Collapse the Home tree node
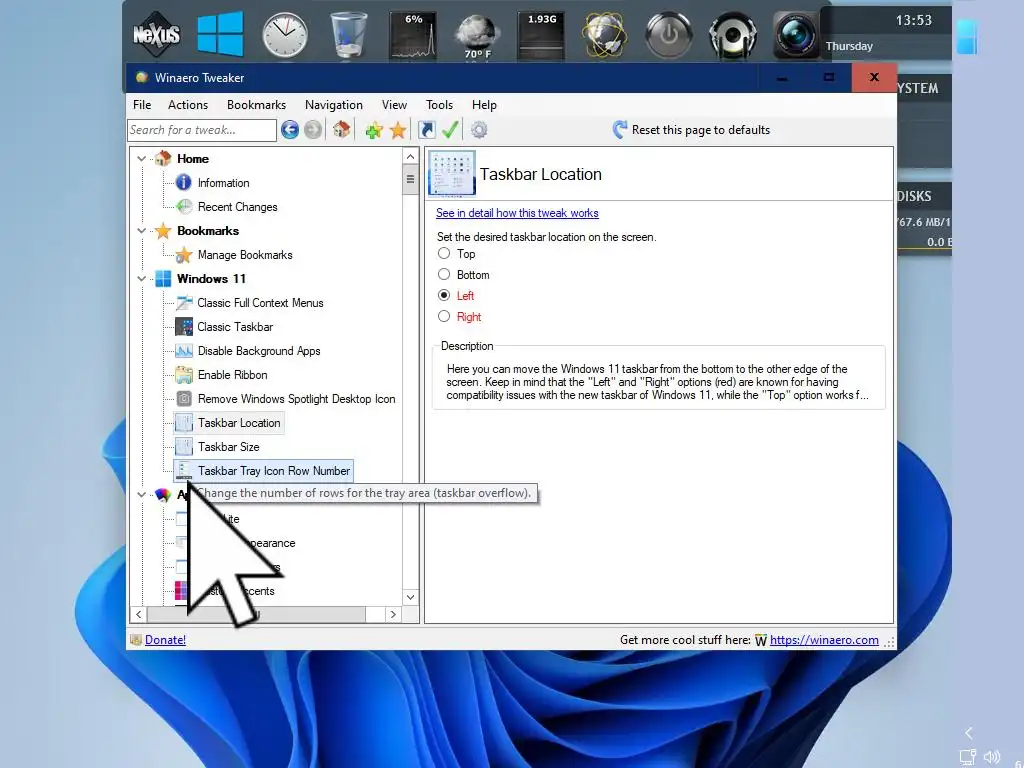The image size is (1024, 768). (x=141, y=159)
